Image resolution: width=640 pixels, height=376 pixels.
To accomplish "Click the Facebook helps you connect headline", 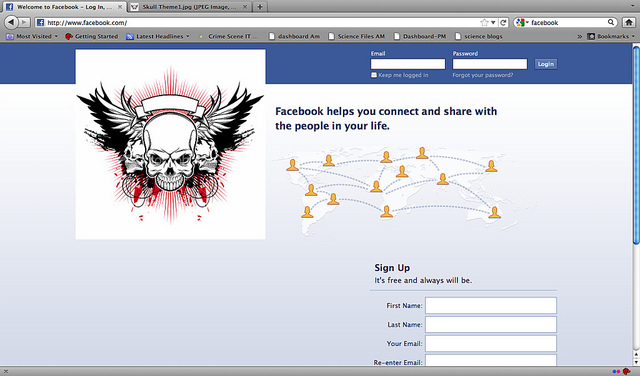I will (x=386, y=118).
